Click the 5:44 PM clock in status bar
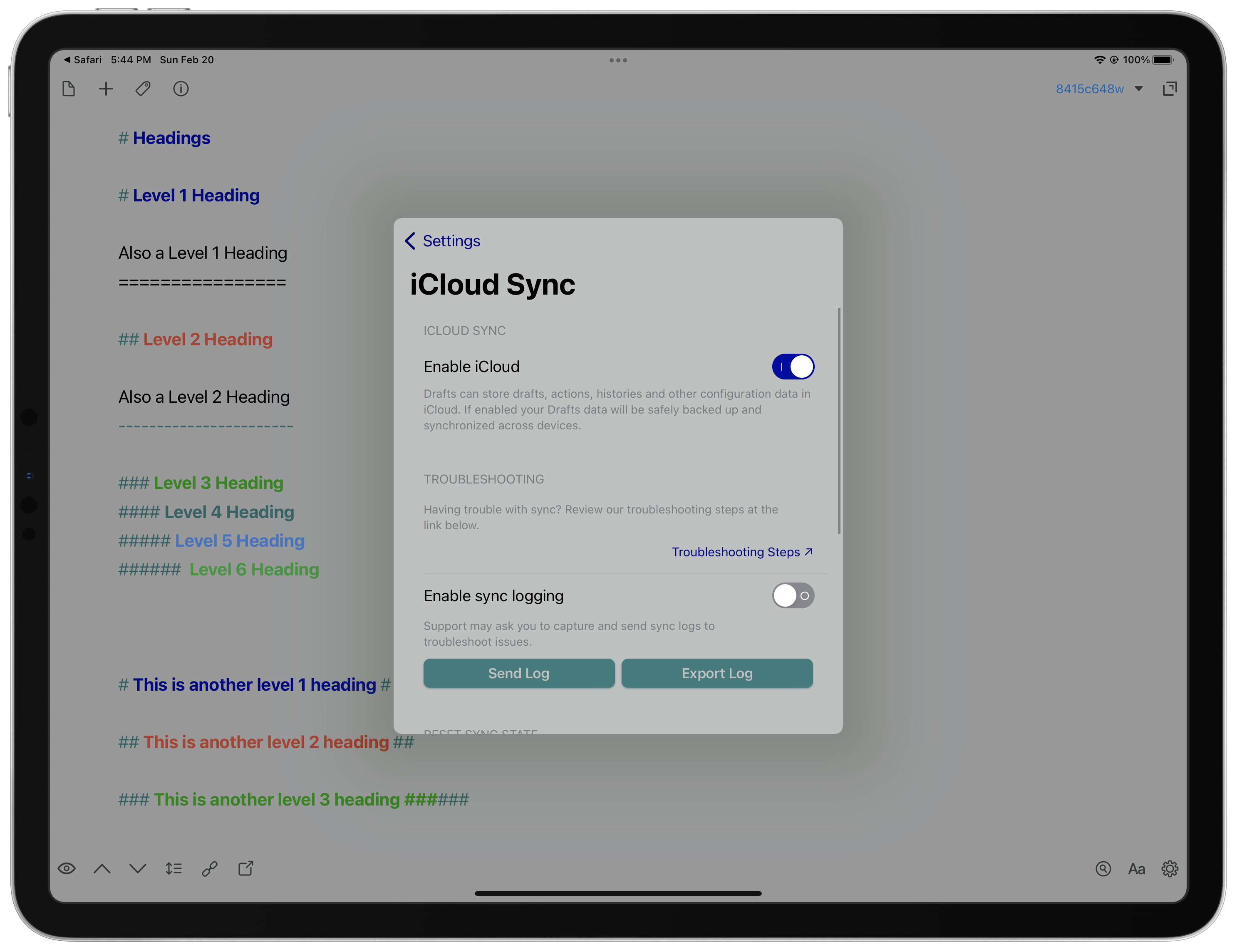The image size is (1237, 952). (x=131, y=60)
